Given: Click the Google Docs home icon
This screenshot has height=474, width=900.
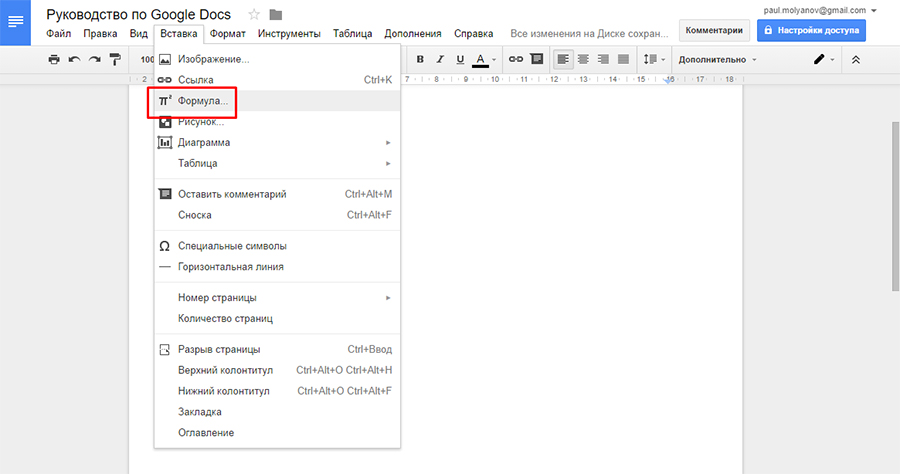Looking at the screenshot, I should click(x=15, y=22).
